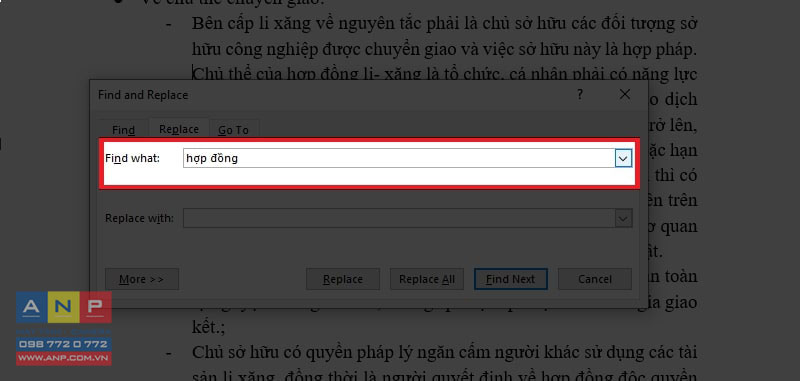This screenshot has width=800, height=381.
Task: Open the Go To tab
Action: click(233, 130)
